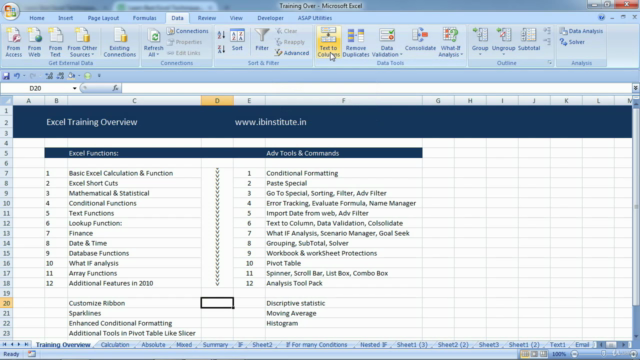
Task: Open the Nested IF sheet tab
Action: point(373,345)
